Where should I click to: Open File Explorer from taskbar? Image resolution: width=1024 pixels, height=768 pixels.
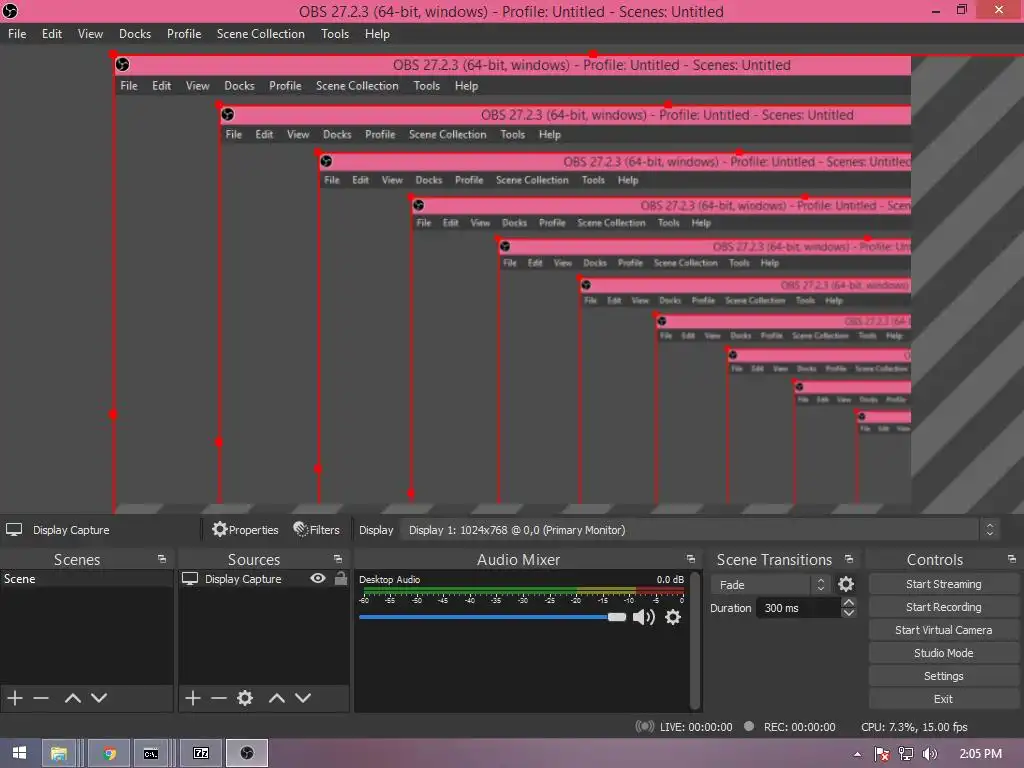coord(59,753)
